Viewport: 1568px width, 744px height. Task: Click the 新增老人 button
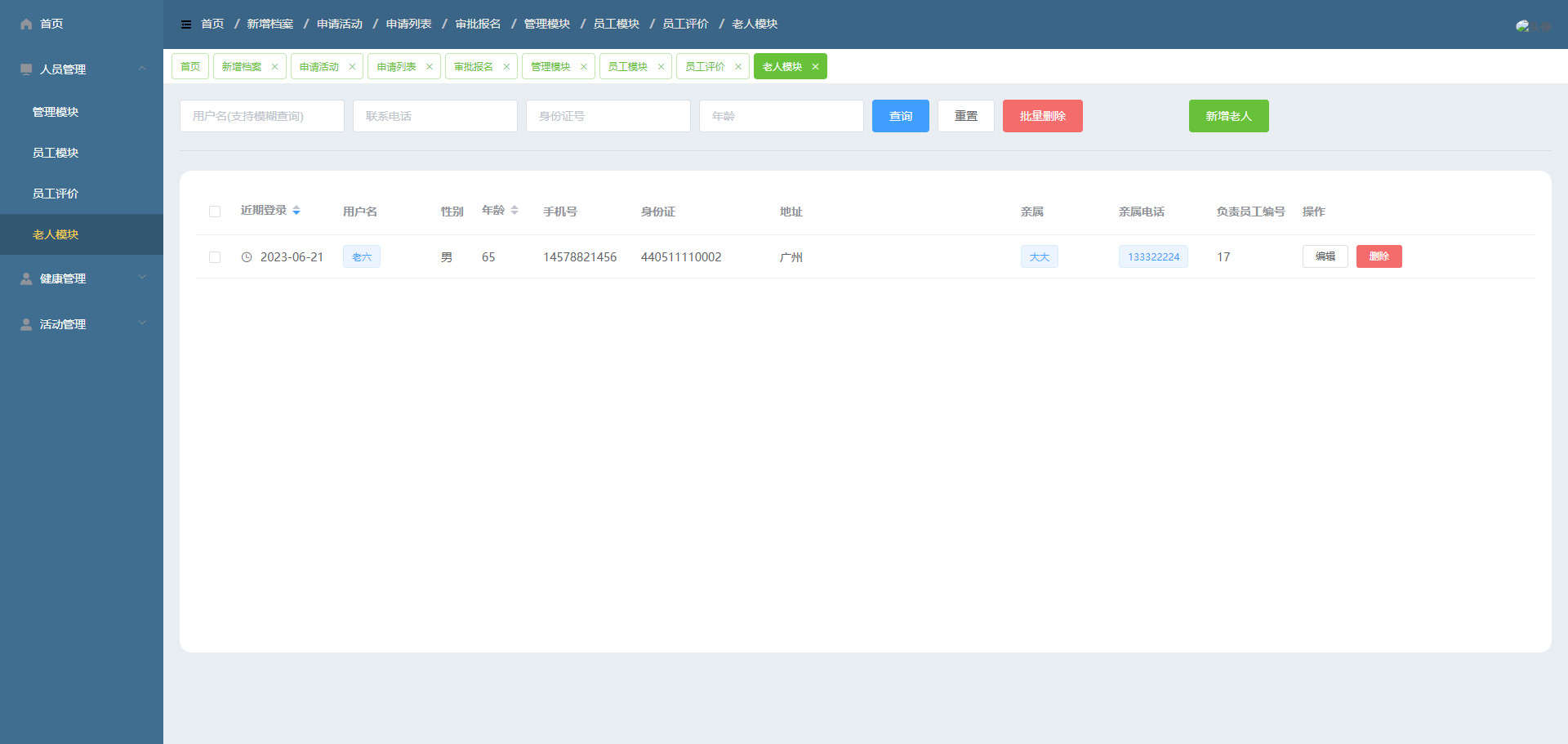[1229, 116]
